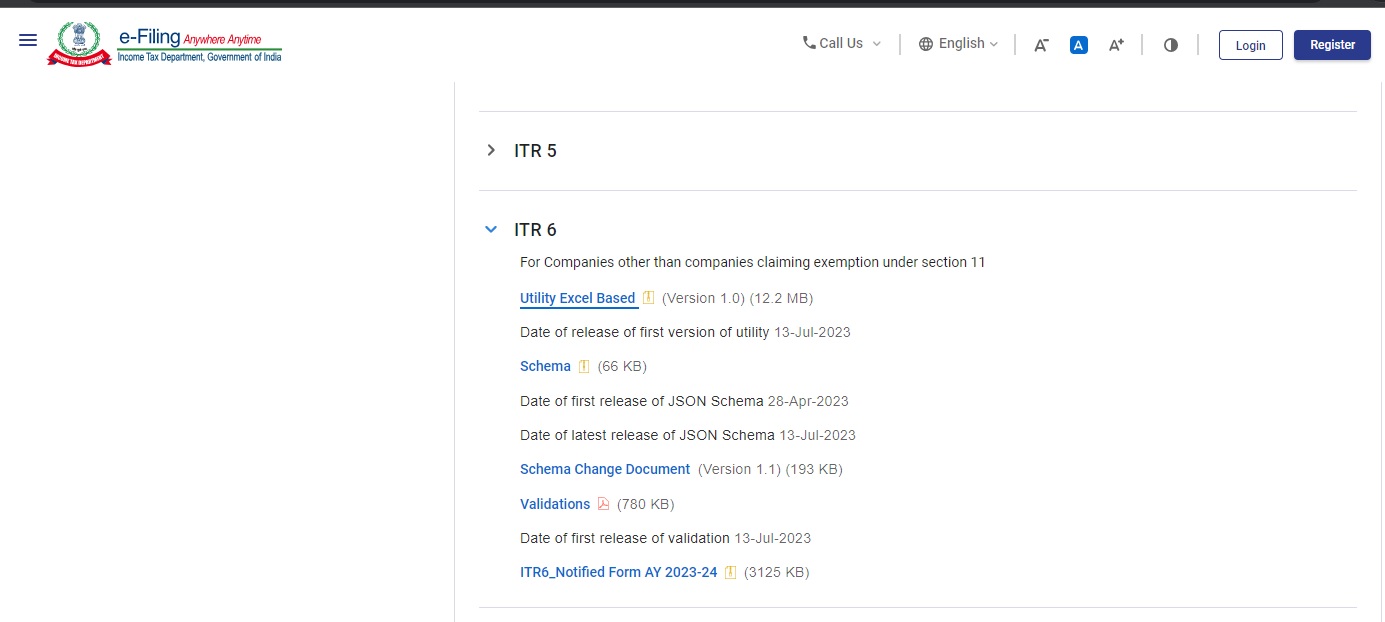Click the phone icon beside Call Us

point(808,43)
